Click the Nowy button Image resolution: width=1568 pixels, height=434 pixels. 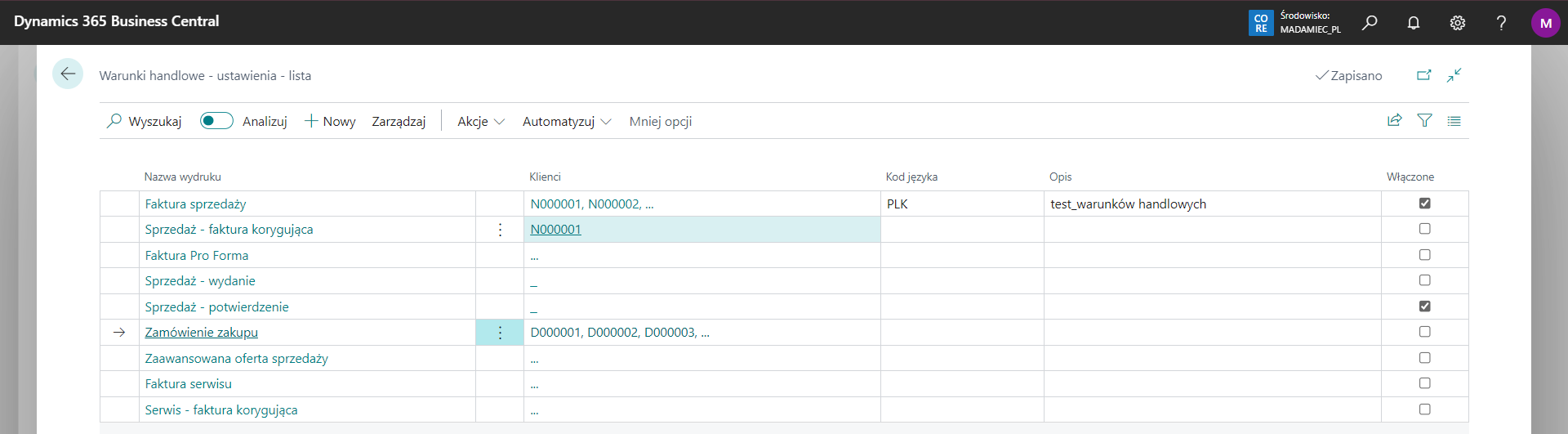(331, 122)
